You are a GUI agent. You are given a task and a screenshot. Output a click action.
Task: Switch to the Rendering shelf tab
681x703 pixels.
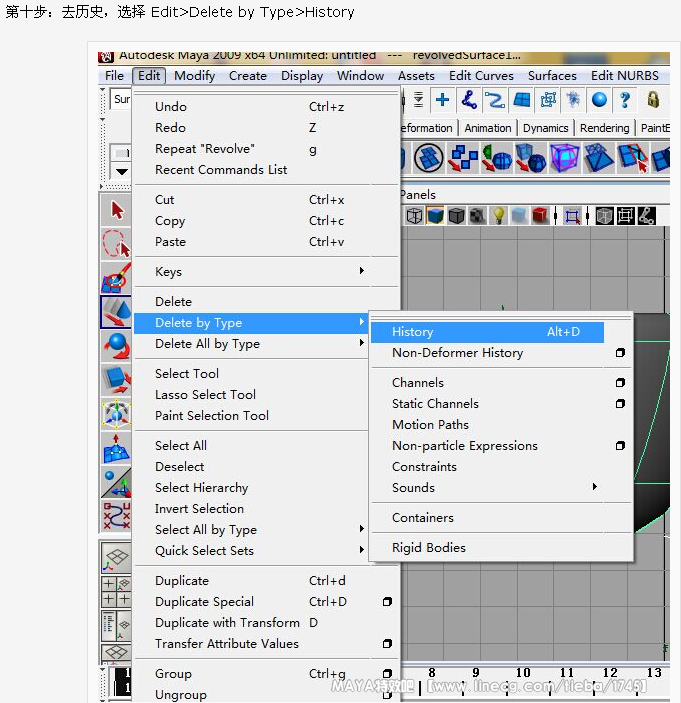pyautogui.click(x=604, y=128)
